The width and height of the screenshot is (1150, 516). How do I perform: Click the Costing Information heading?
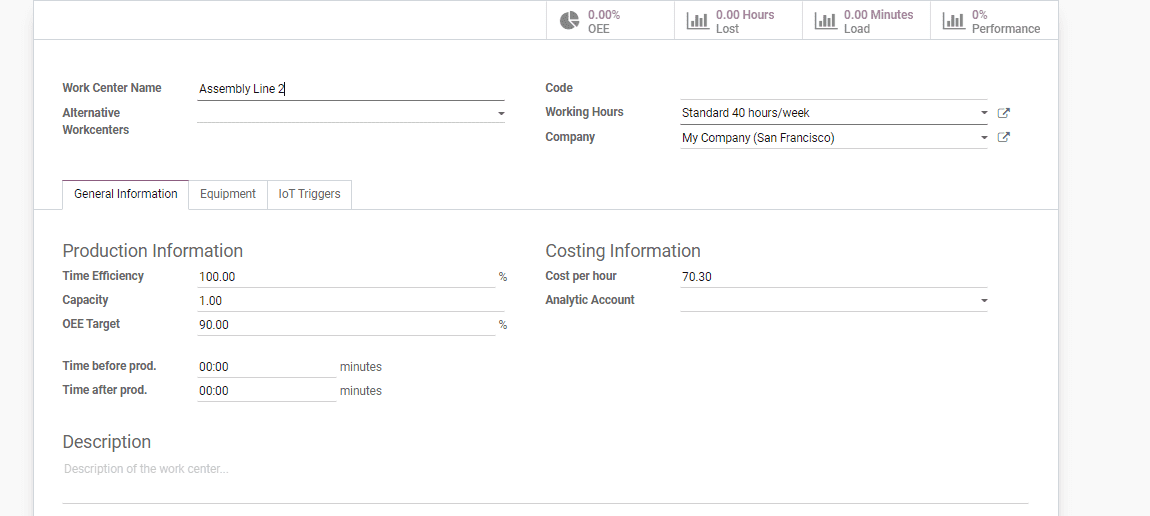[x=623, y=251]
